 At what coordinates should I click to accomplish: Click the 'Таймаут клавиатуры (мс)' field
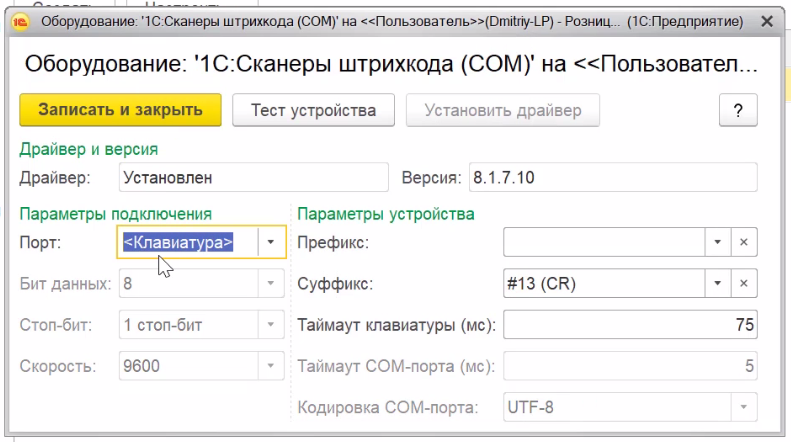coord(630,324)
